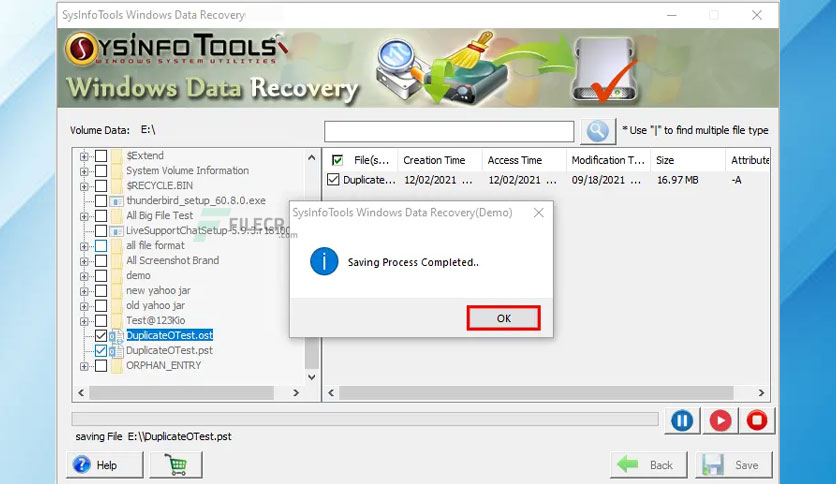Click the red play button
Viewport: 836px width, 484px height.
(720, 421)
